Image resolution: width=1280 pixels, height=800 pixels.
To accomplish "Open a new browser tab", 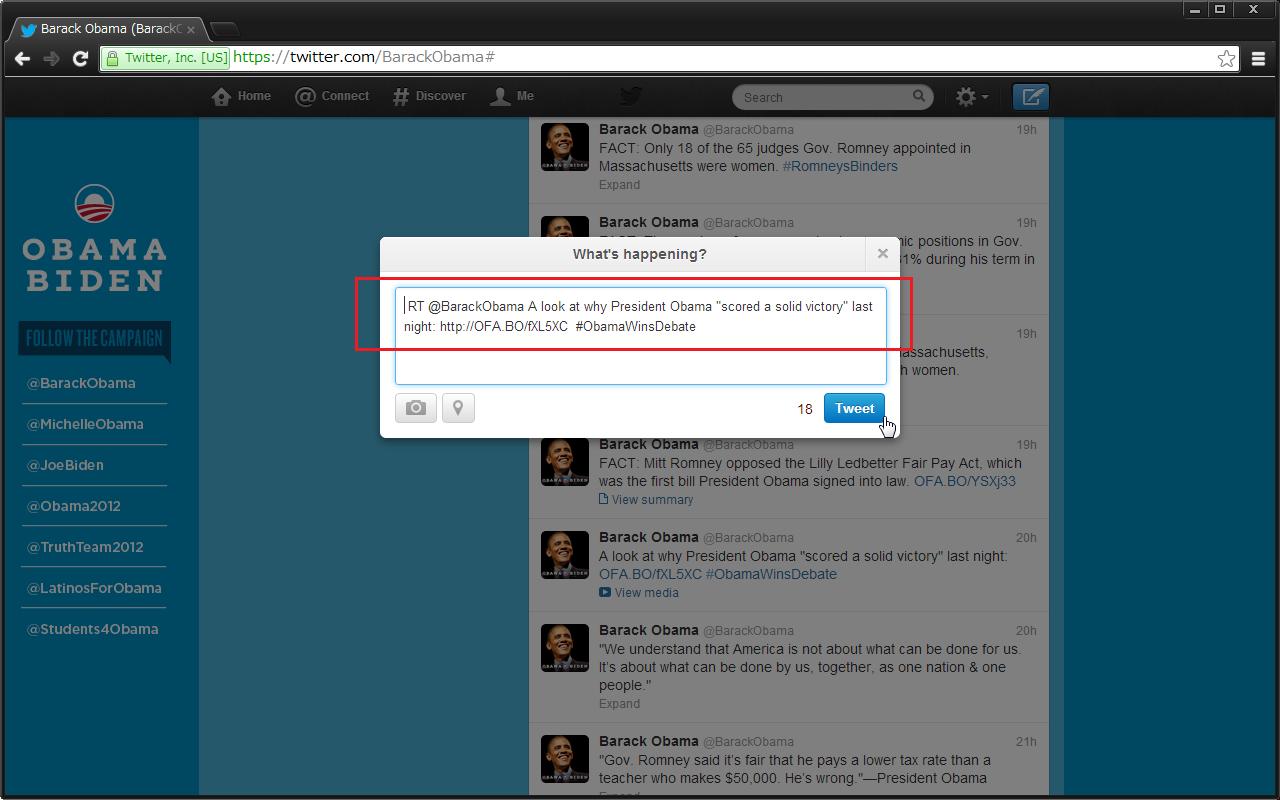I will click(225, 30).
